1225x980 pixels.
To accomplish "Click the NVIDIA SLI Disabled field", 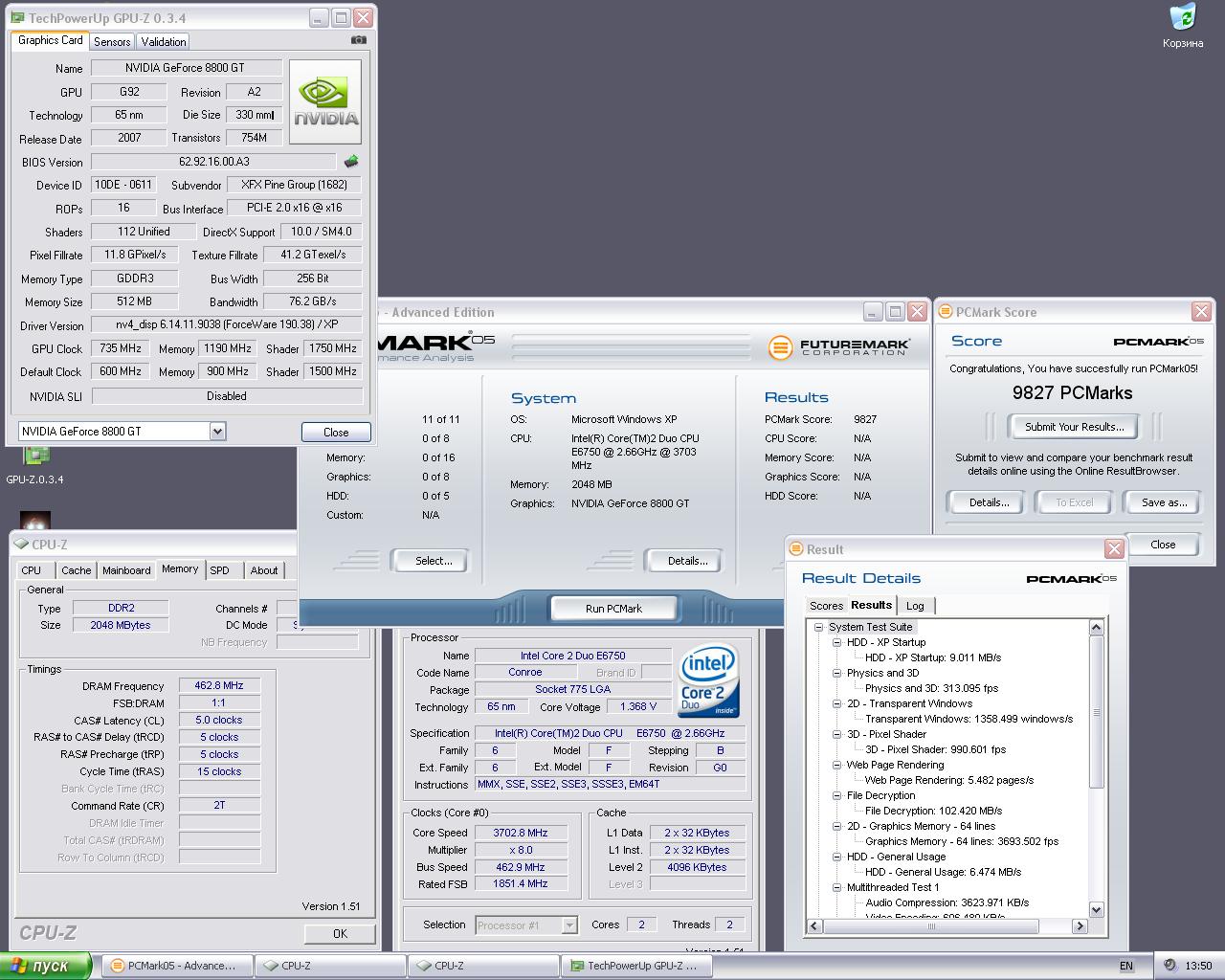I will click(227, 396).
